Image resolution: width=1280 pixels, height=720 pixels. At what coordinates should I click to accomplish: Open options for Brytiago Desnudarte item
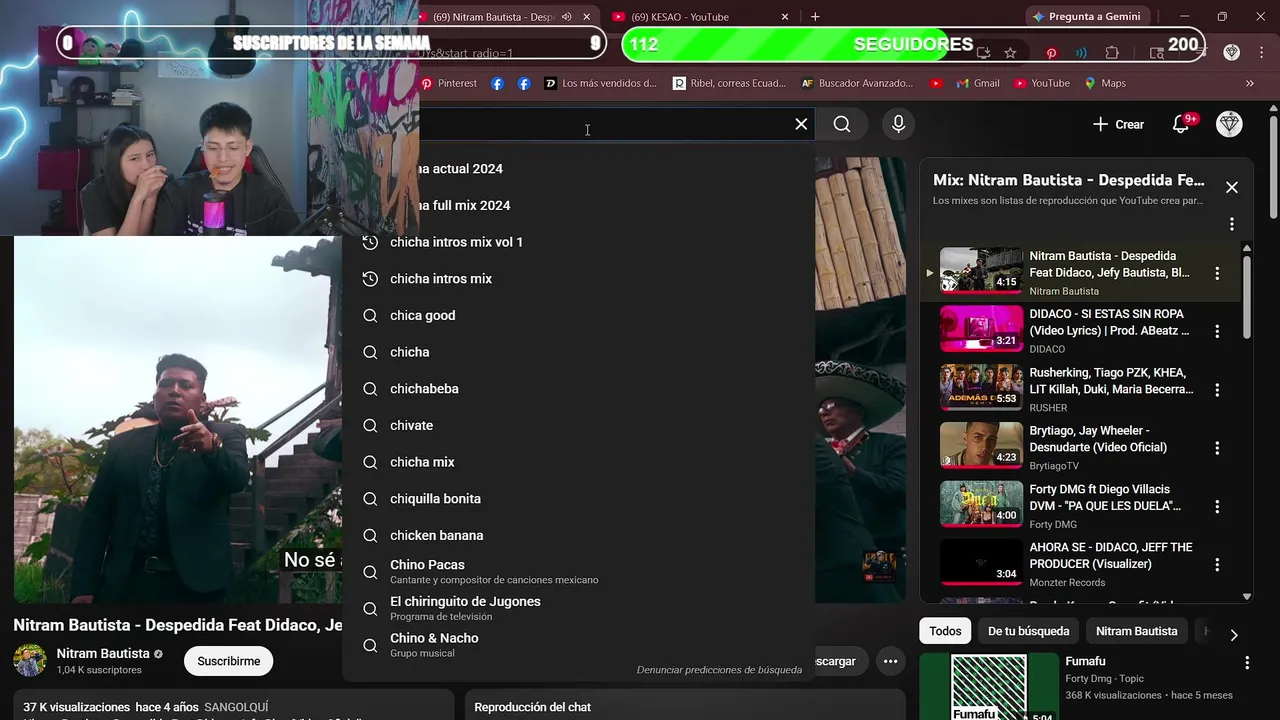pos(1217,448)
